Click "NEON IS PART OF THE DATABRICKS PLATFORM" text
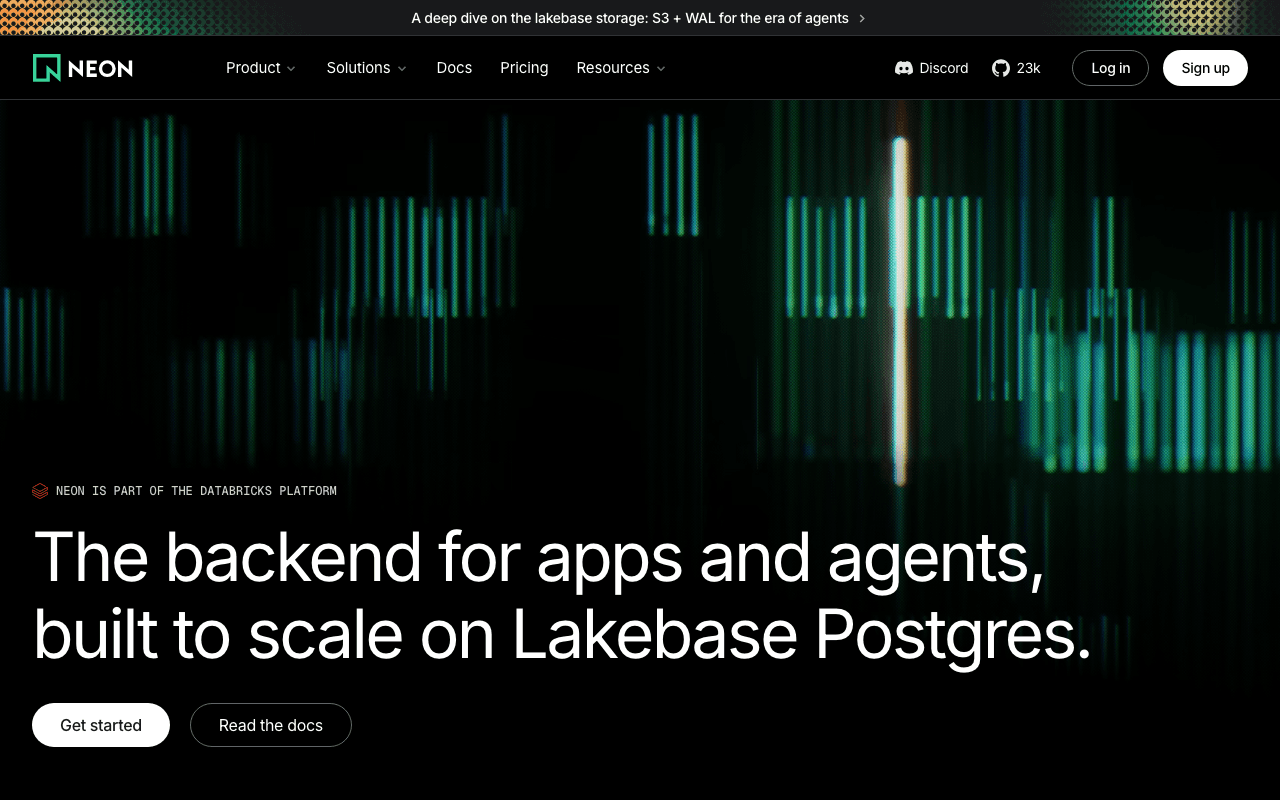 click(x=196, y=491)
